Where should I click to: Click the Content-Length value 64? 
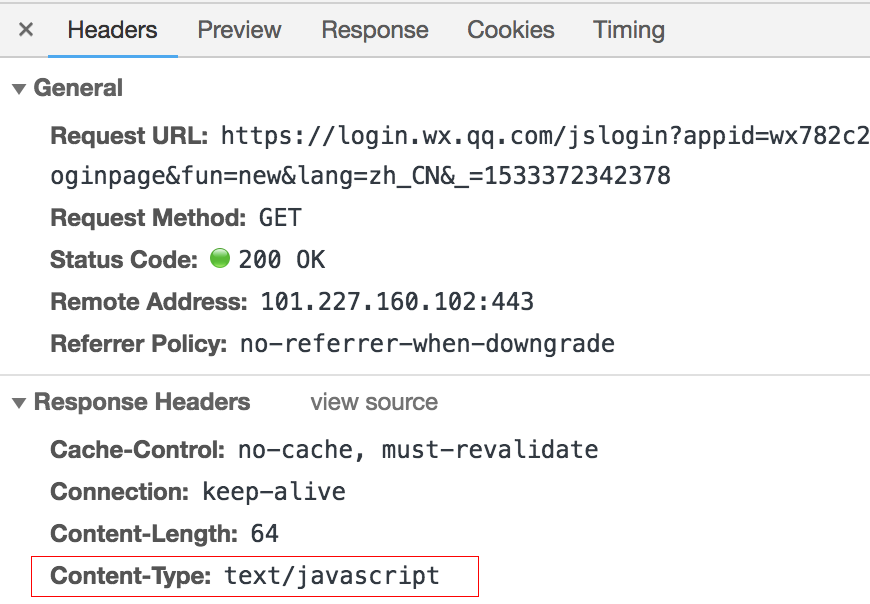(264, 534)
